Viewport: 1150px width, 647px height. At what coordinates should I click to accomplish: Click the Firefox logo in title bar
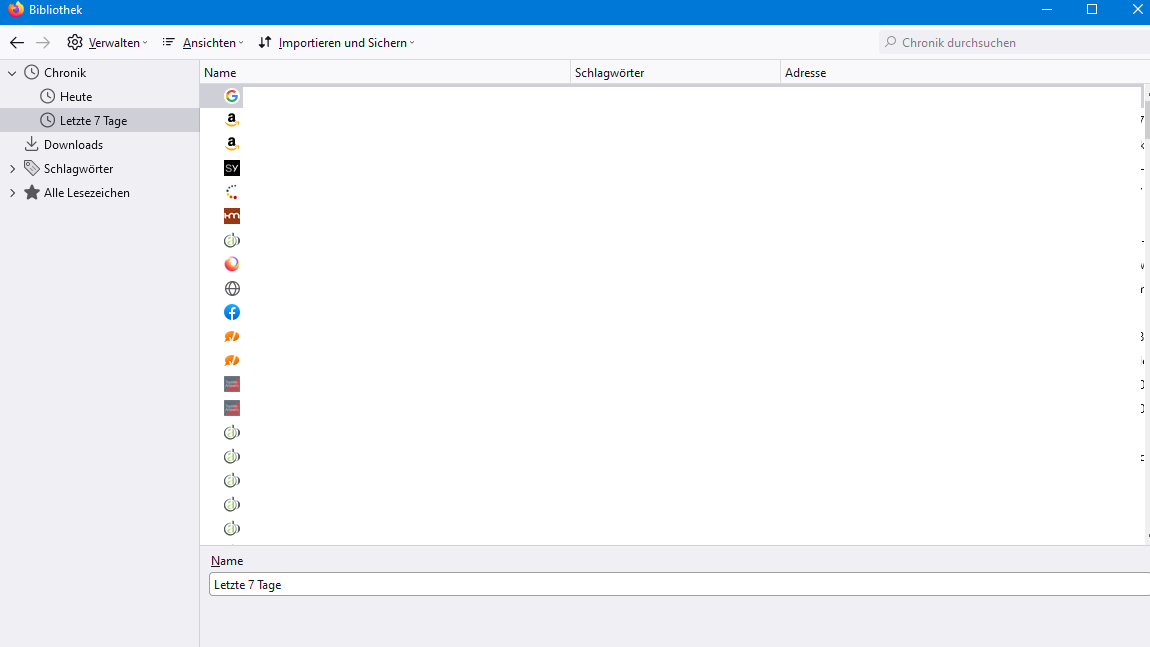click(15, 10)
